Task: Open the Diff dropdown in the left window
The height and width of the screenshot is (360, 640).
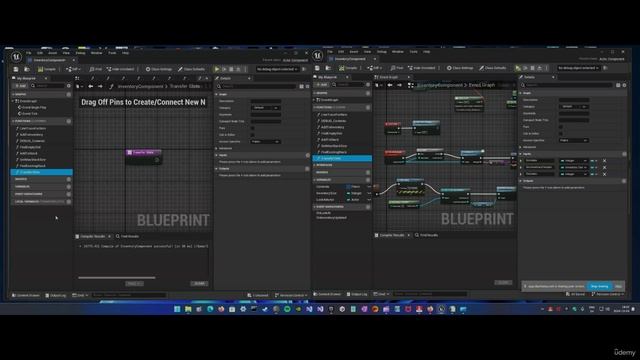Action: pyautogui.click(x=73, y=69)
